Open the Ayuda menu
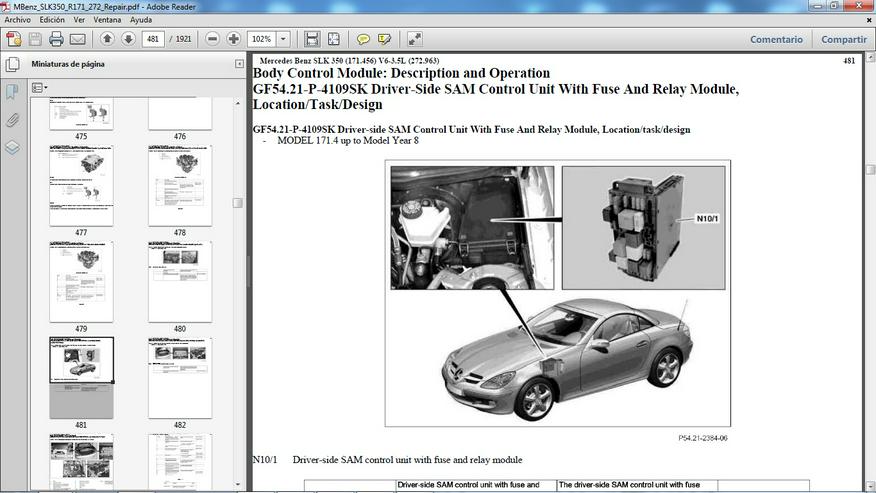 (x=141, y=20)
